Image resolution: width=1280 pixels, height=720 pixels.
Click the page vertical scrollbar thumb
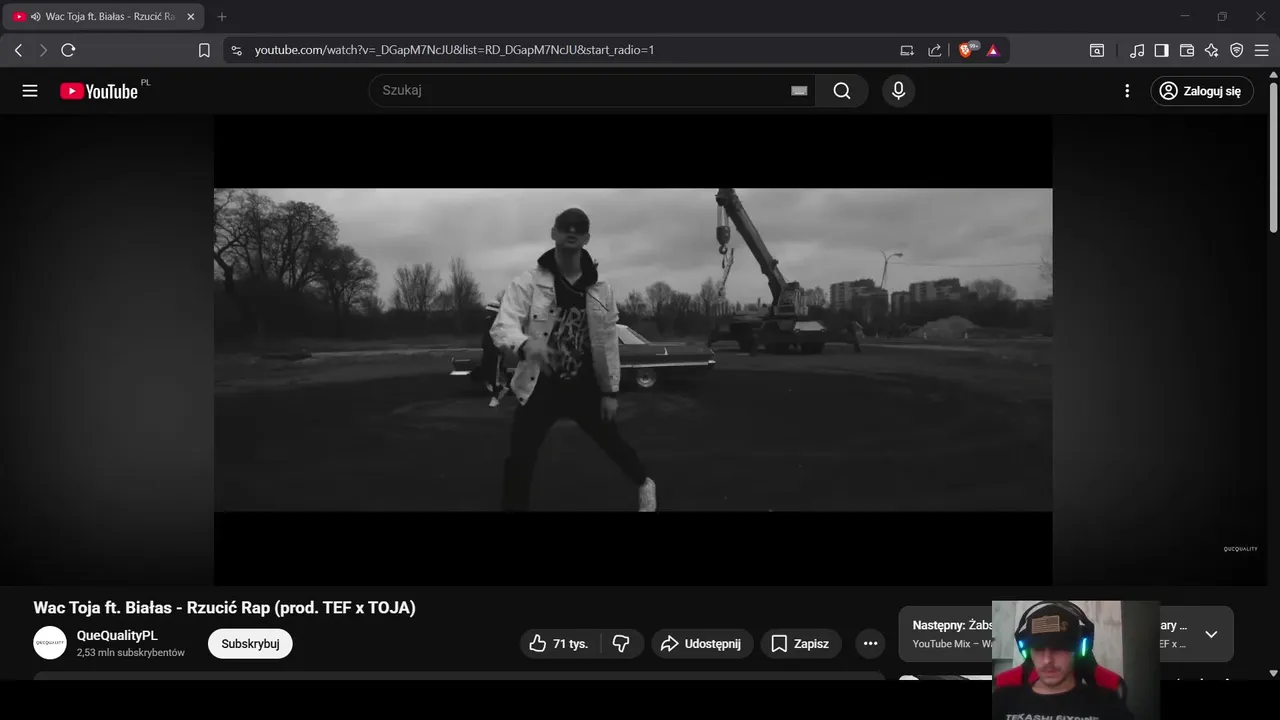[x=1273, y=160]
